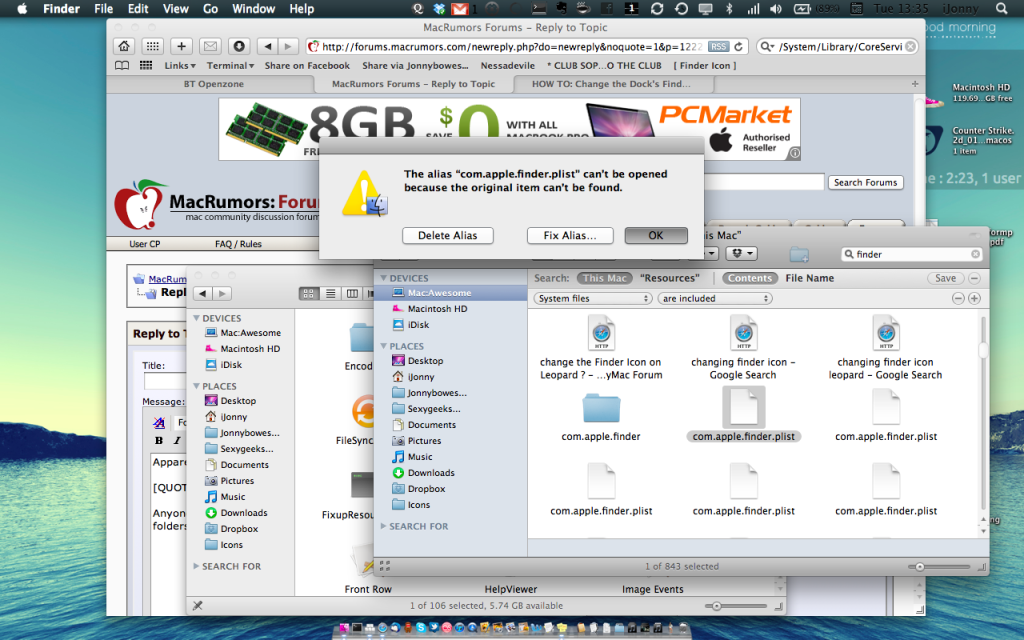Expand SEARCH FOR section in front Finder sidebar
The image size is (1024, 640).
384,526
